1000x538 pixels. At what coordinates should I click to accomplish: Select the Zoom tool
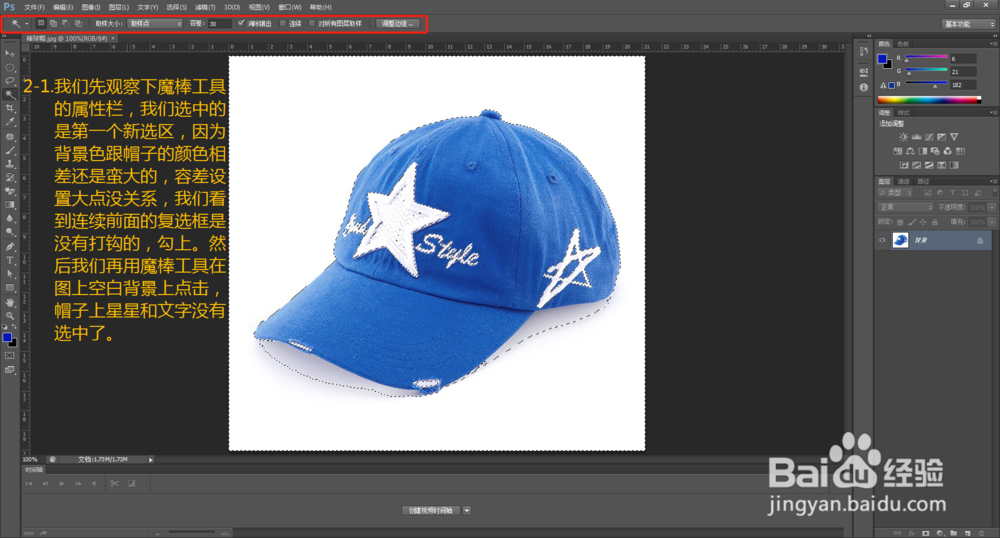point(10,316)
